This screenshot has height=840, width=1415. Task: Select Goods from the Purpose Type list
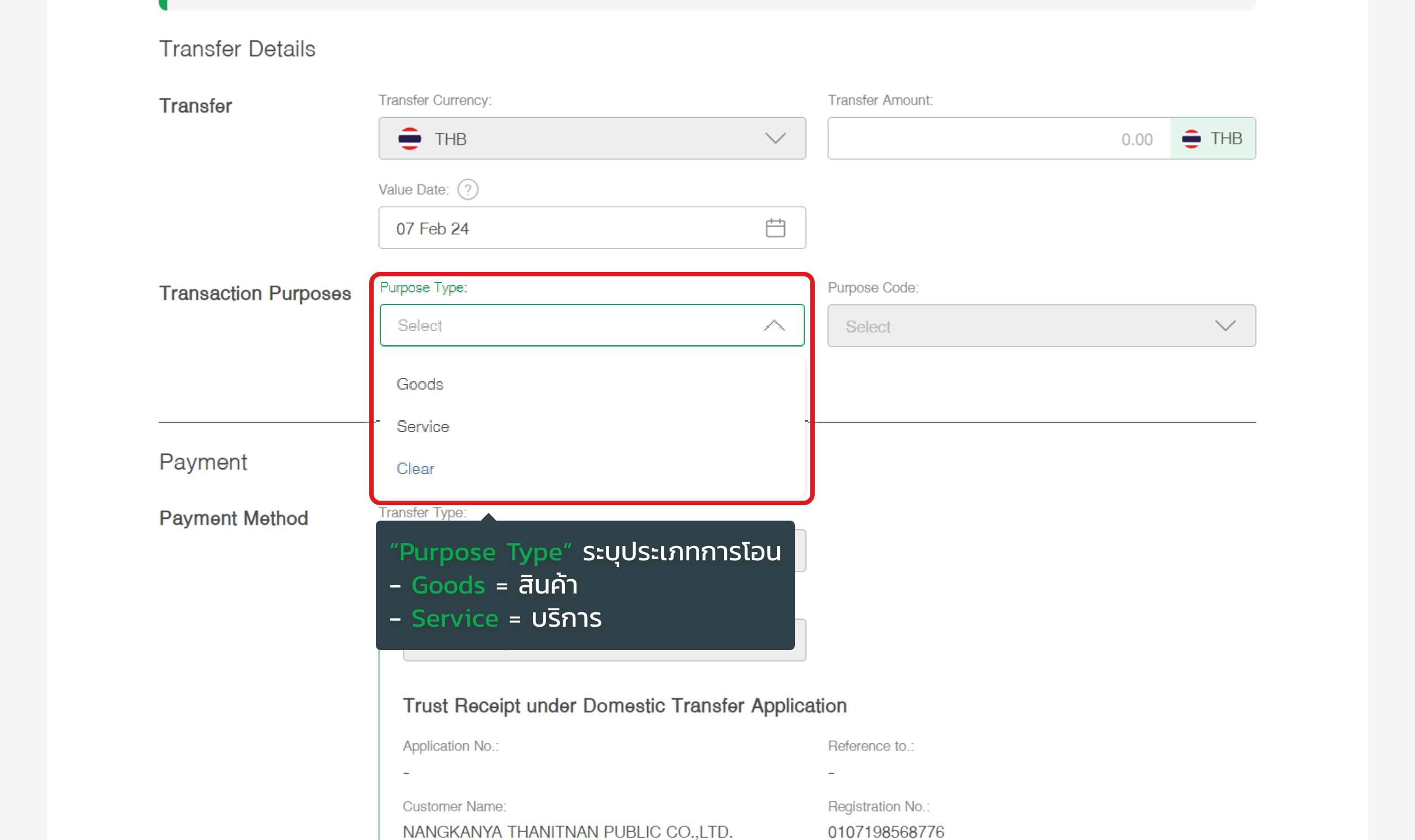(420, 384)
